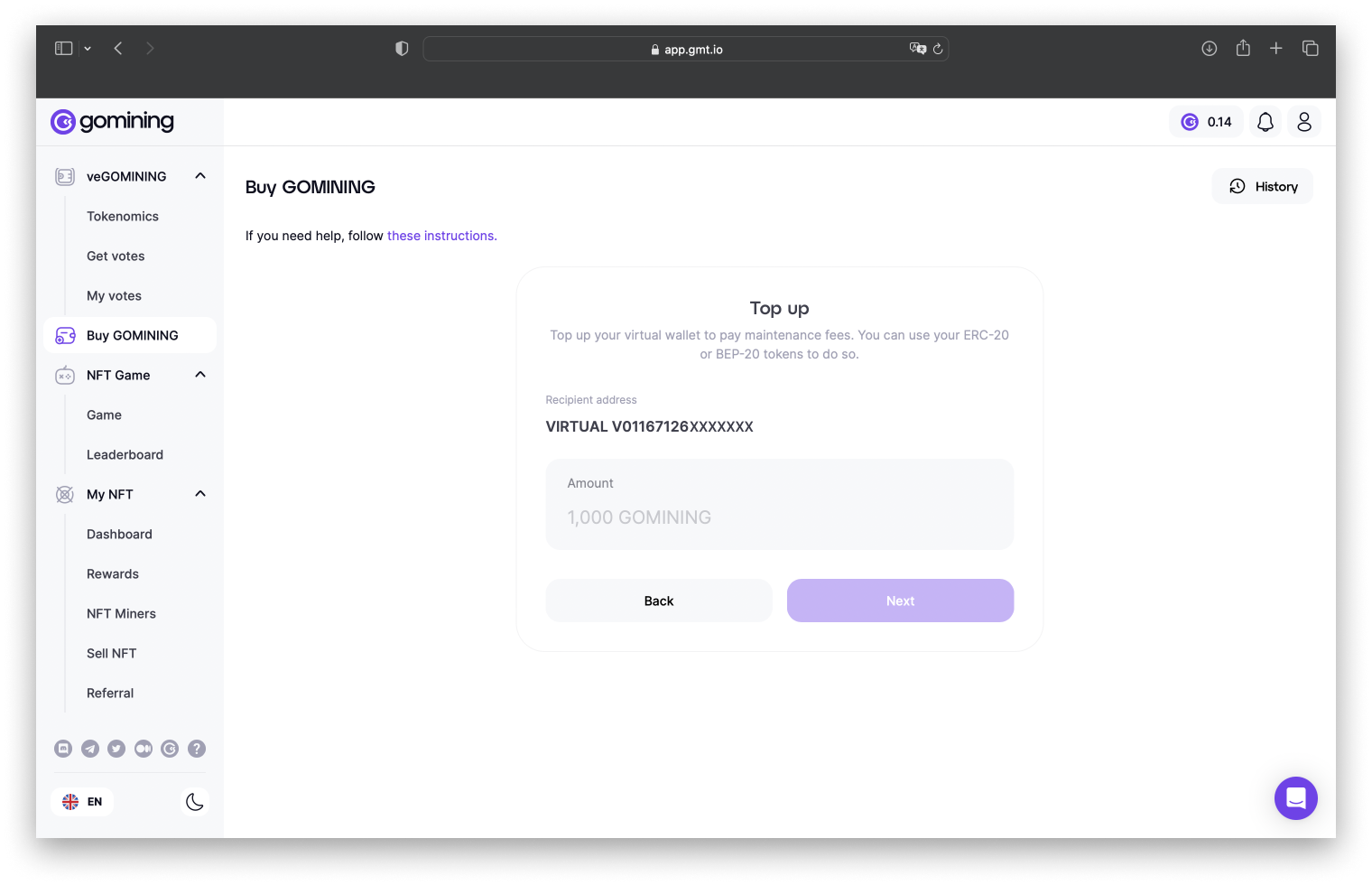Viewport: 1372px width, 885px height.
Task: Select the Leaderboard sidebar item
Action: pos(125,455)
